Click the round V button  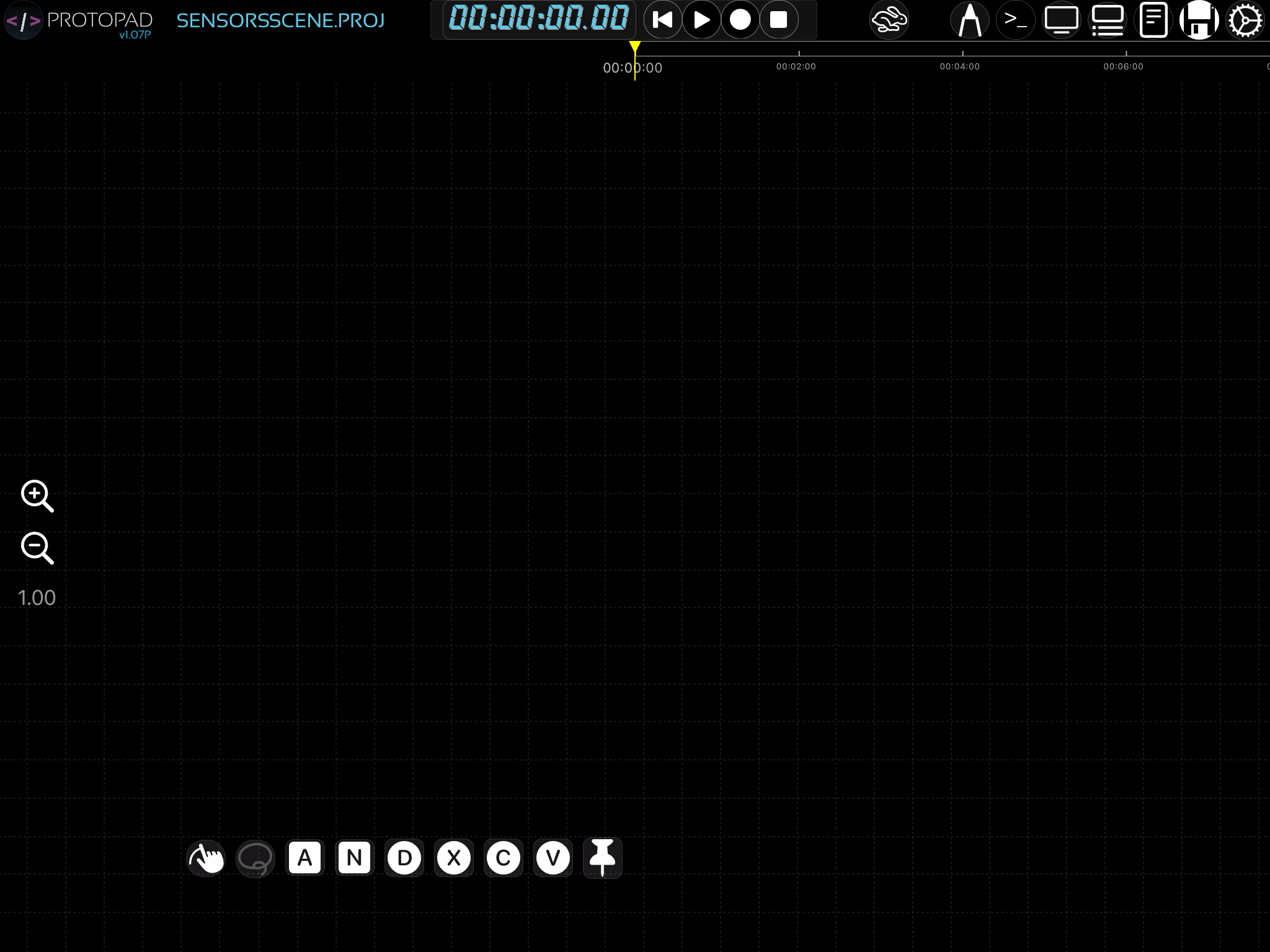point(553,858)
